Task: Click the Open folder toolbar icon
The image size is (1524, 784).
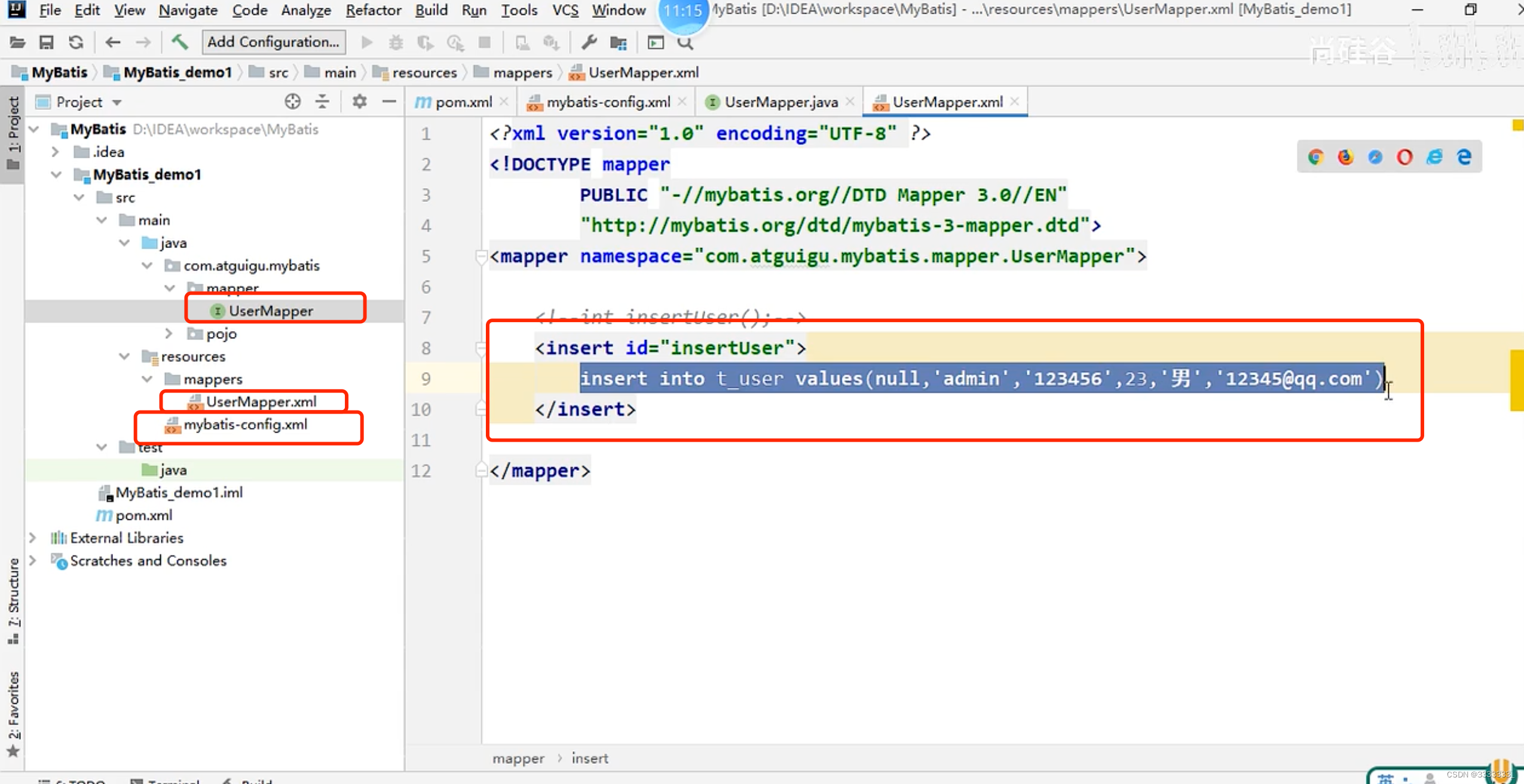Action: point(17,42)
